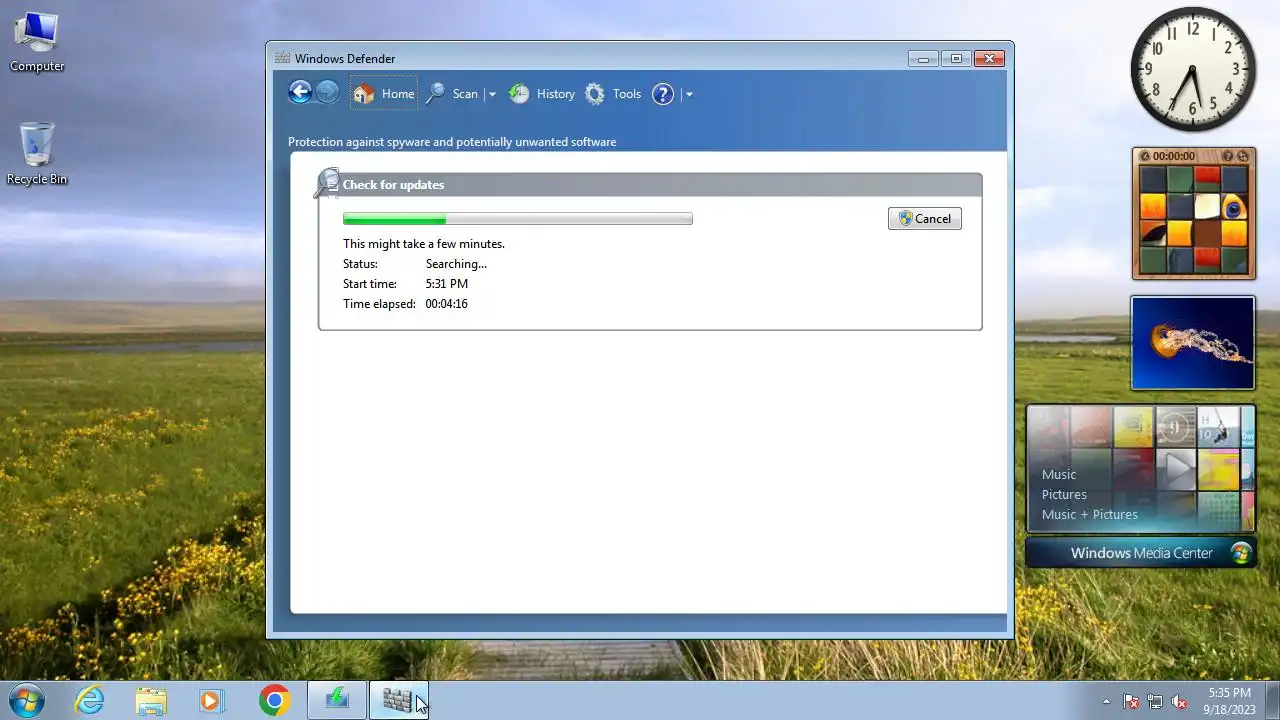Click the Windows Defender wall taskbar button
1280x720 pixels.
(x=398, y=700)
